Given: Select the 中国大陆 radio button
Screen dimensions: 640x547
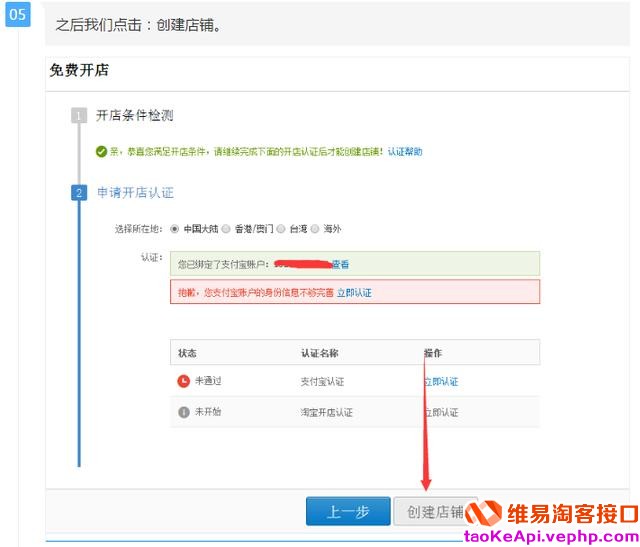Looking at the screenshot, I should point(174,229).
